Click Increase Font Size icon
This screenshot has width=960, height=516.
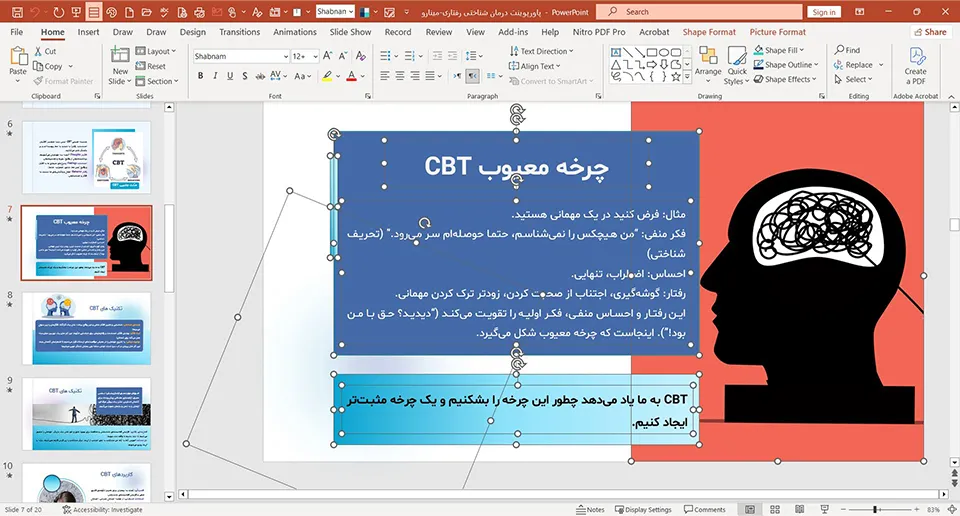tap(328, 56)
